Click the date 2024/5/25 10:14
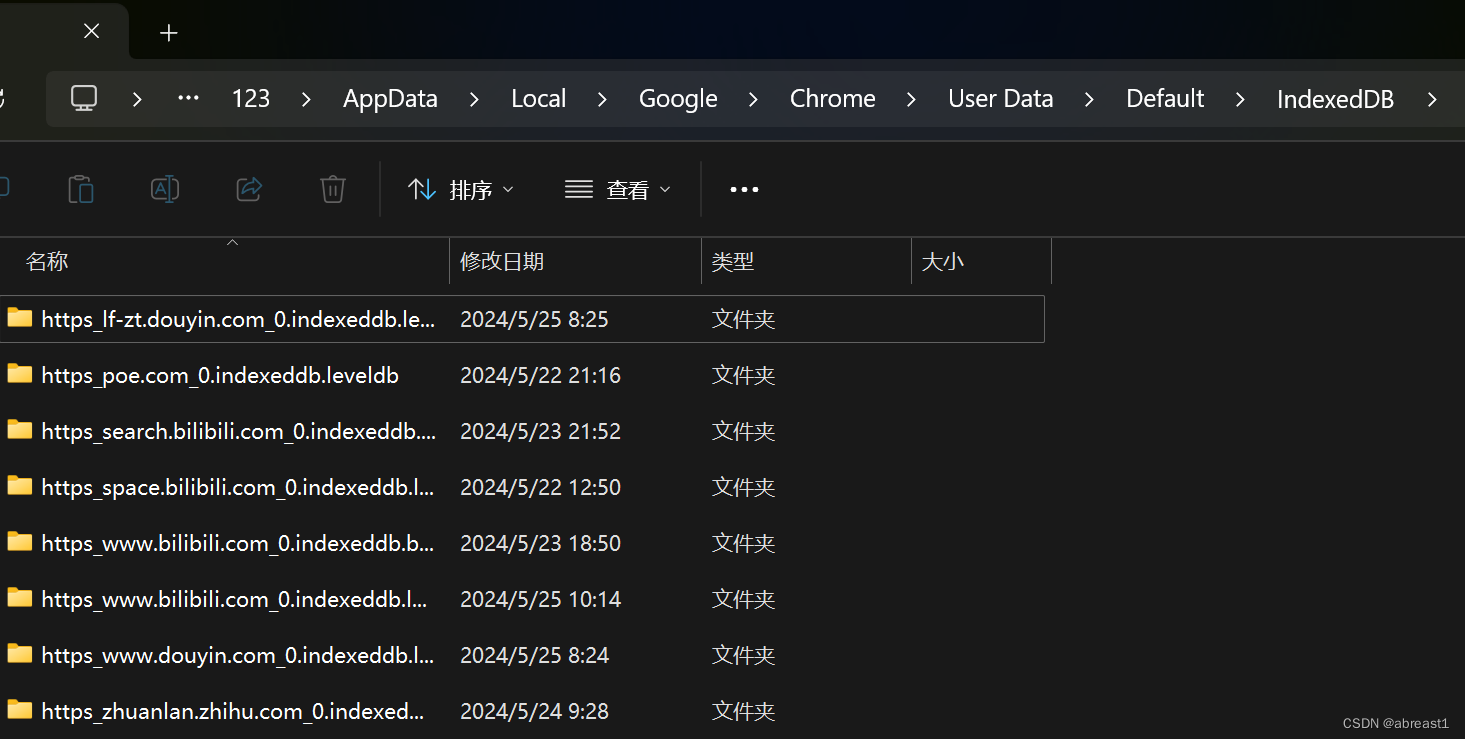1465x739 pixels. click(540, 599)
